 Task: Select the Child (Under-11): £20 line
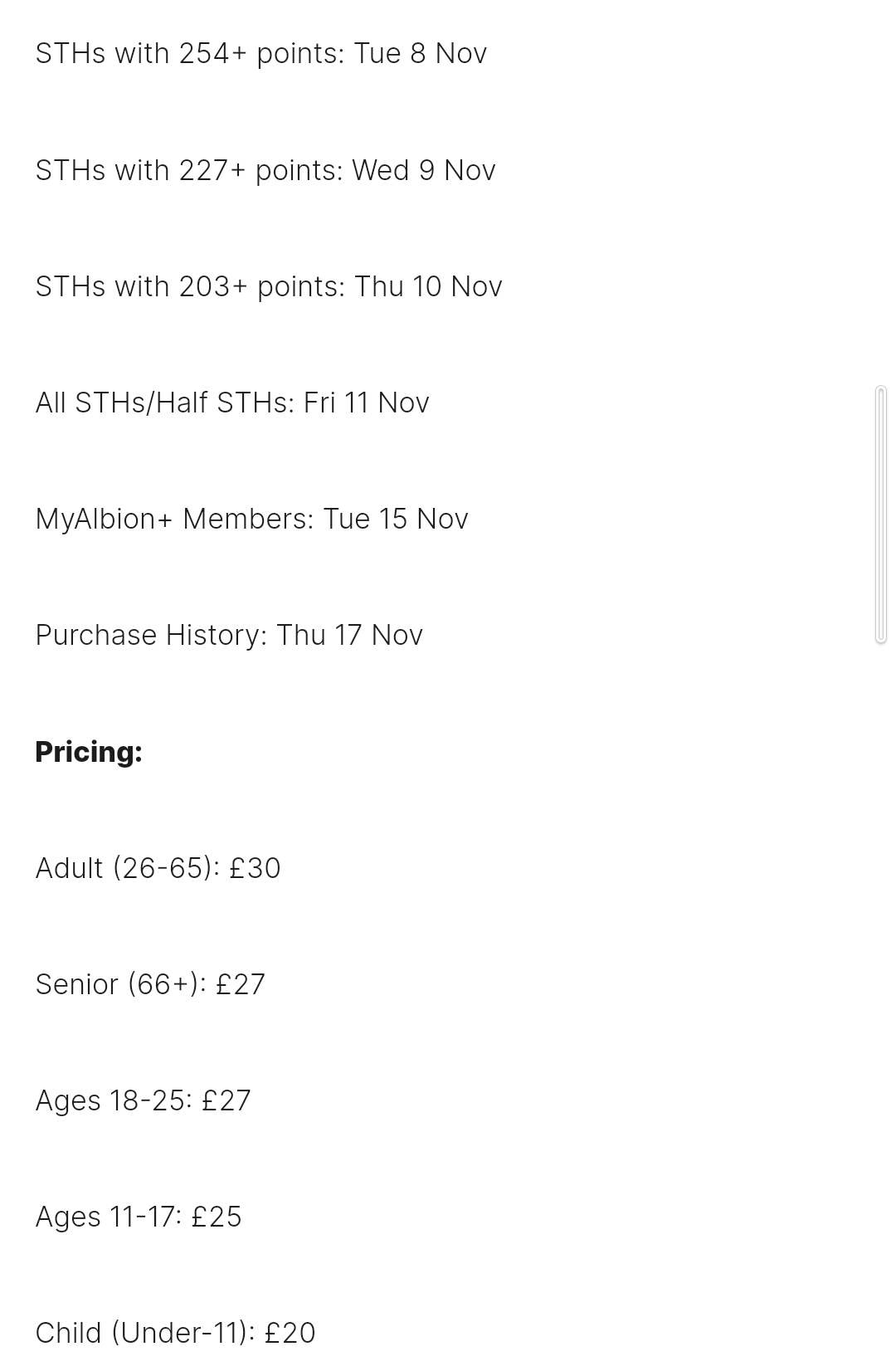[x=175, y=1333]
